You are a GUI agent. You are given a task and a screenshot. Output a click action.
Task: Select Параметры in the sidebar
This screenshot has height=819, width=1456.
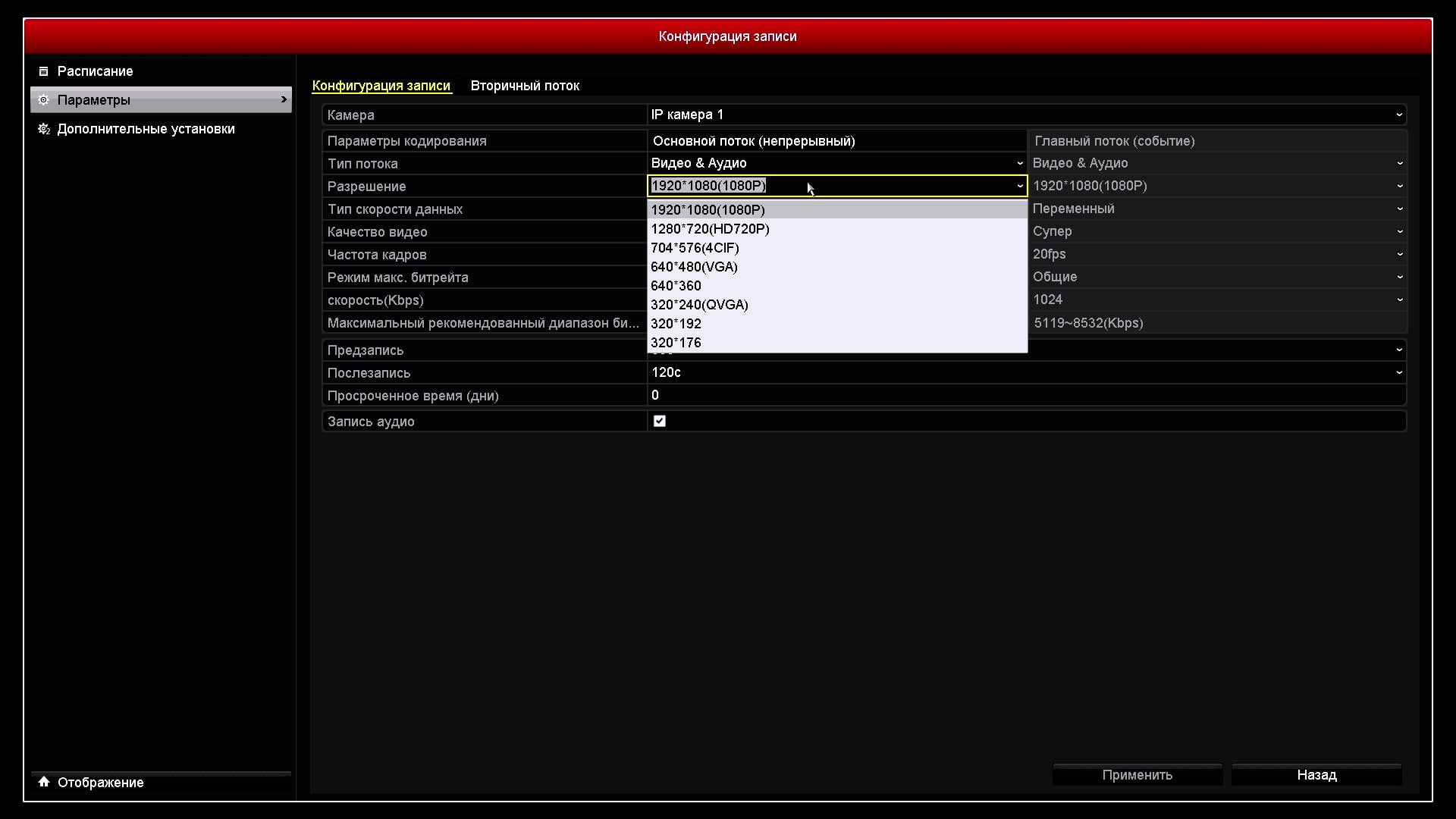point(161,100)
